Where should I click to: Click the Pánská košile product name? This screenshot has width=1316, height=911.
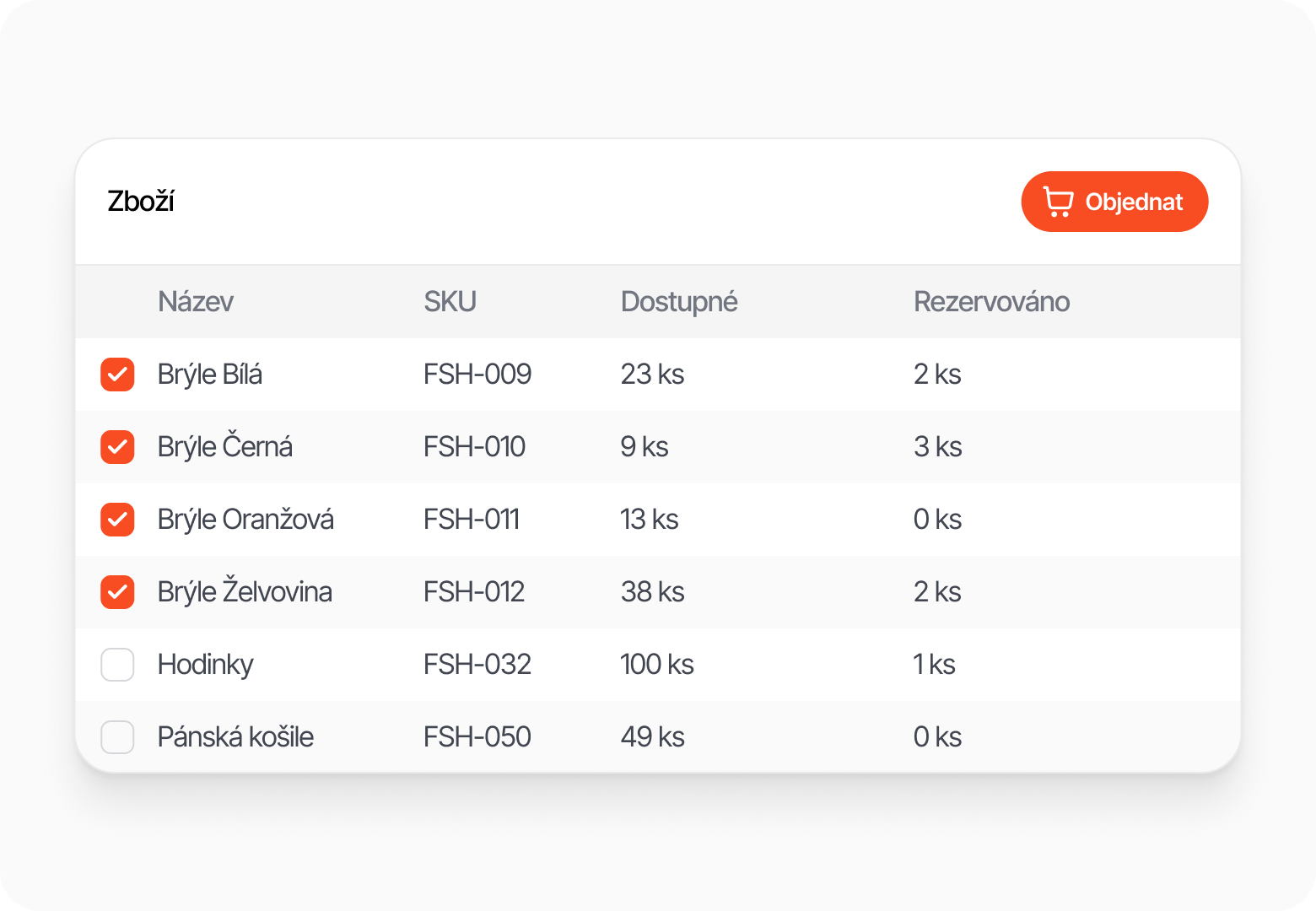[235, 737]
